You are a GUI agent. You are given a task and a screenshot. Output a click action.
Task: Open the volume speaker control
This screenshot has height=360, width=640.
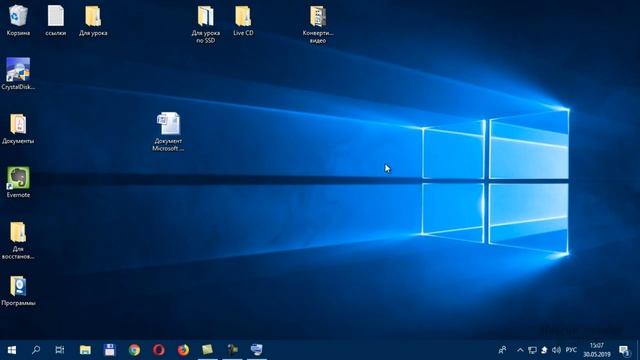(x=556, y=350)
